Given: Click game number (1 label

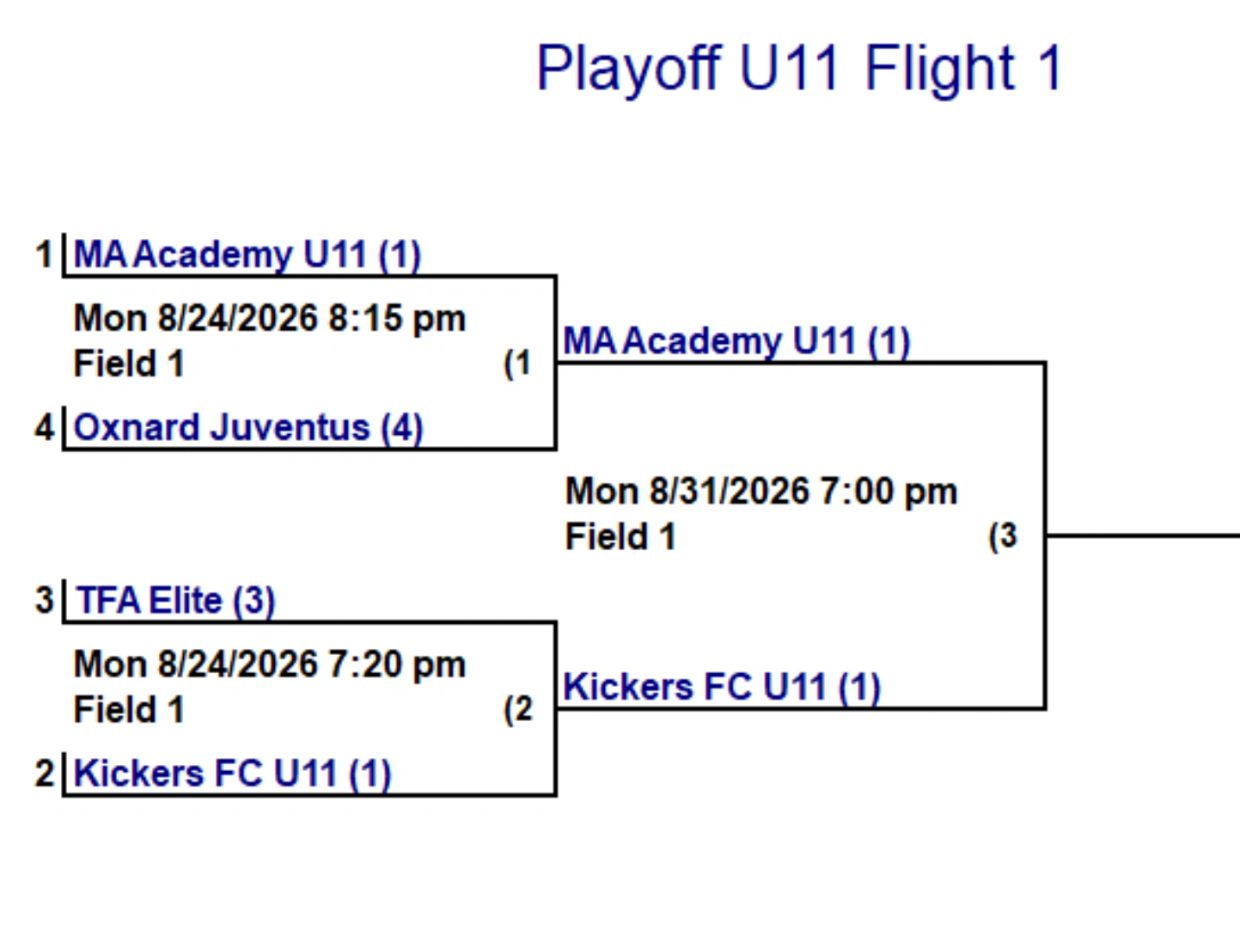Looking at the screenshot, I should click(517, 364).
